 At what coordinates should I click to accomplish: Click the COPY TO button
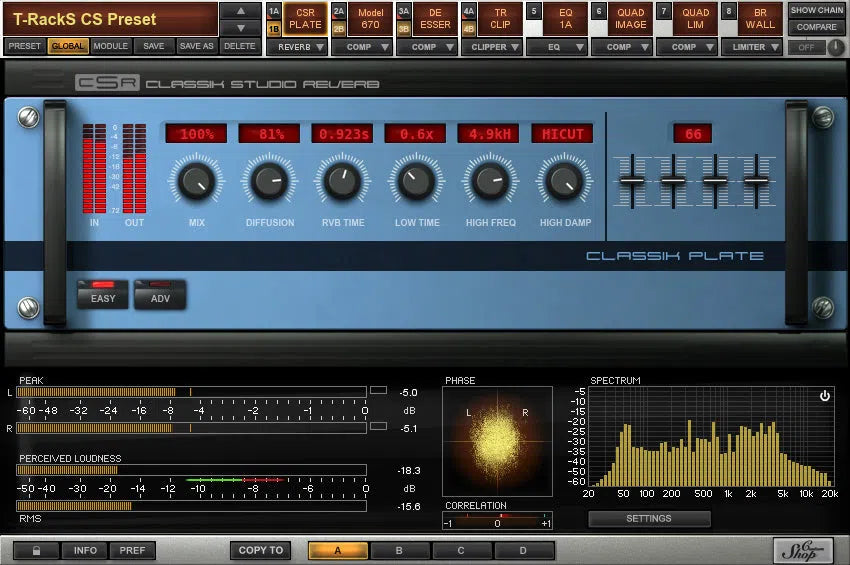click(x=261, y=550)
